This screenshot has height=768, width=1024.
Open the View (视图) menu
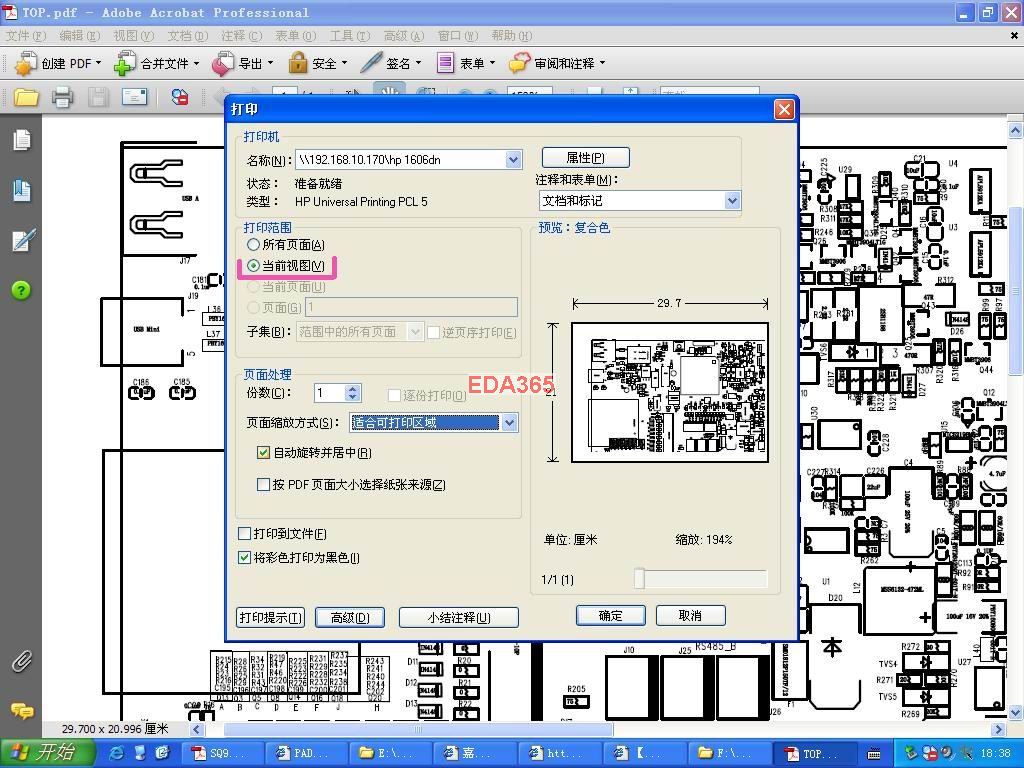133,36
